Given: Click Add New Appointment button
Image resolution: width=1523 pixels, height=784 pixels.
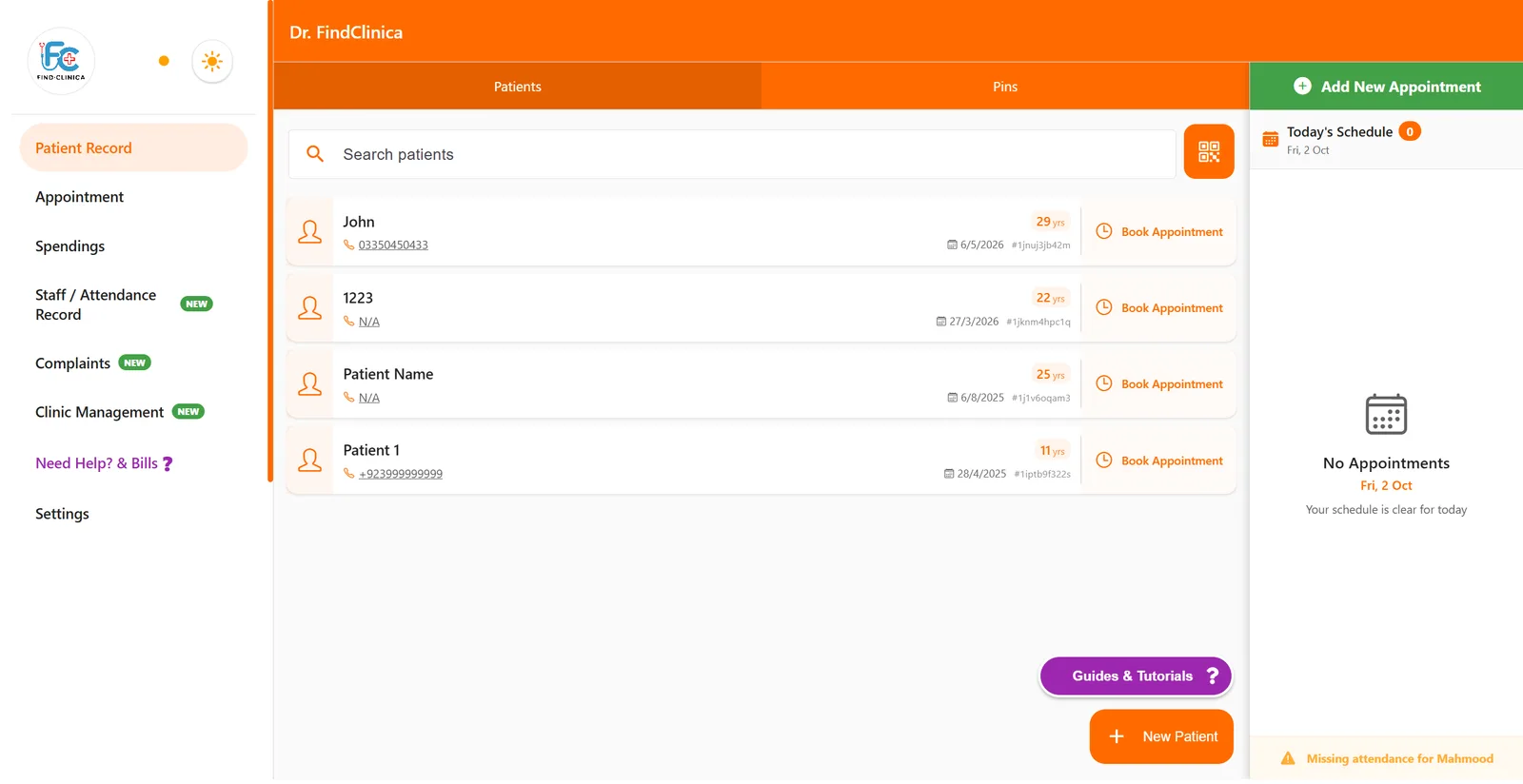Looking at the screenshot, I should (1387, 87).
